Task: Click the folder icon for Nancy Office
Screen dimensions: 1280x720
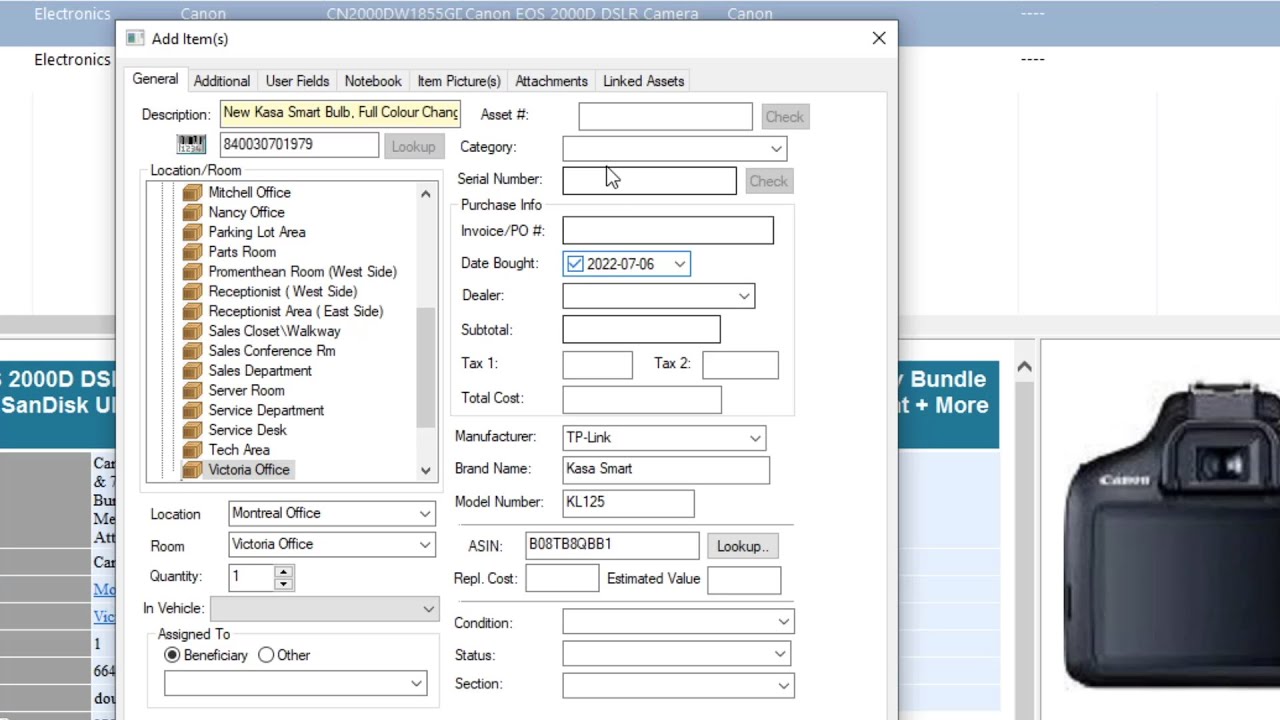Action: 192,212
